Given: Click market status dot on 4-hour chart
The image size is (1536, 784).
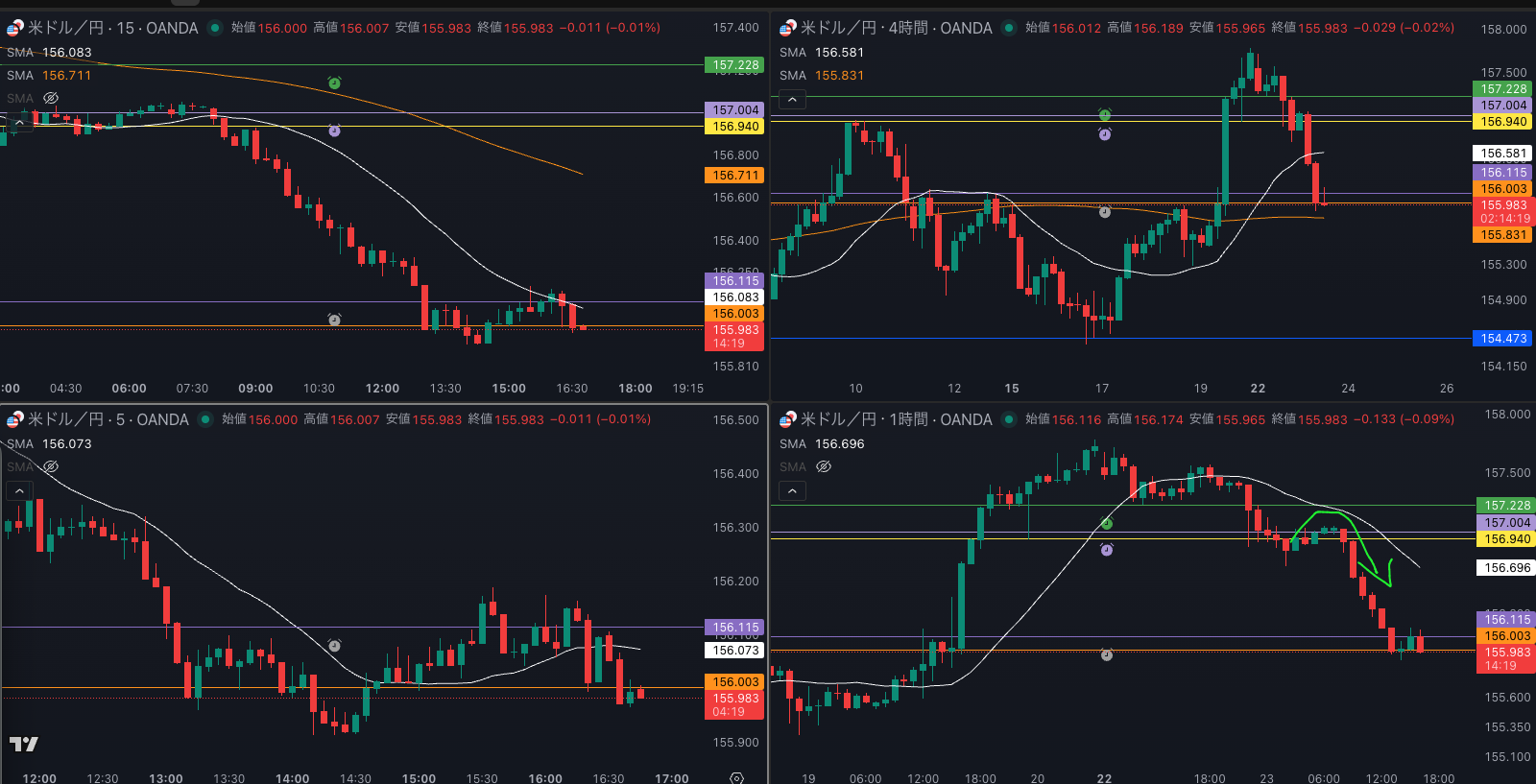Looking at the screenshot, I should coord(1009,28).
